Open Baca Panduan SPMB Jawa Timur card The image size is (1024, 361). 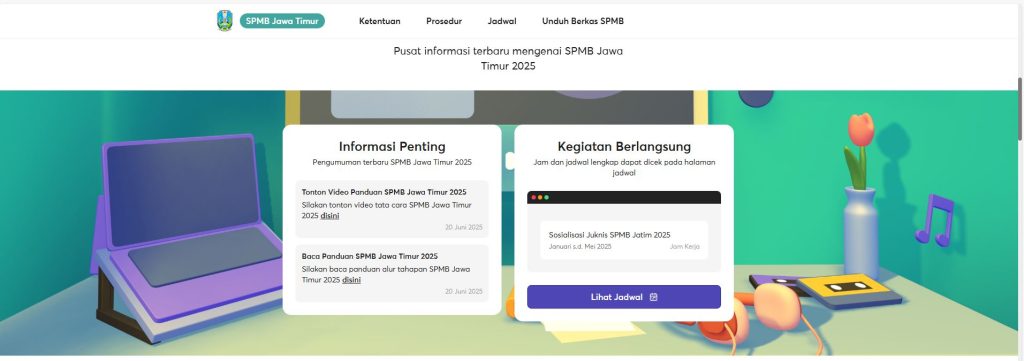click(x=392, y=273)
